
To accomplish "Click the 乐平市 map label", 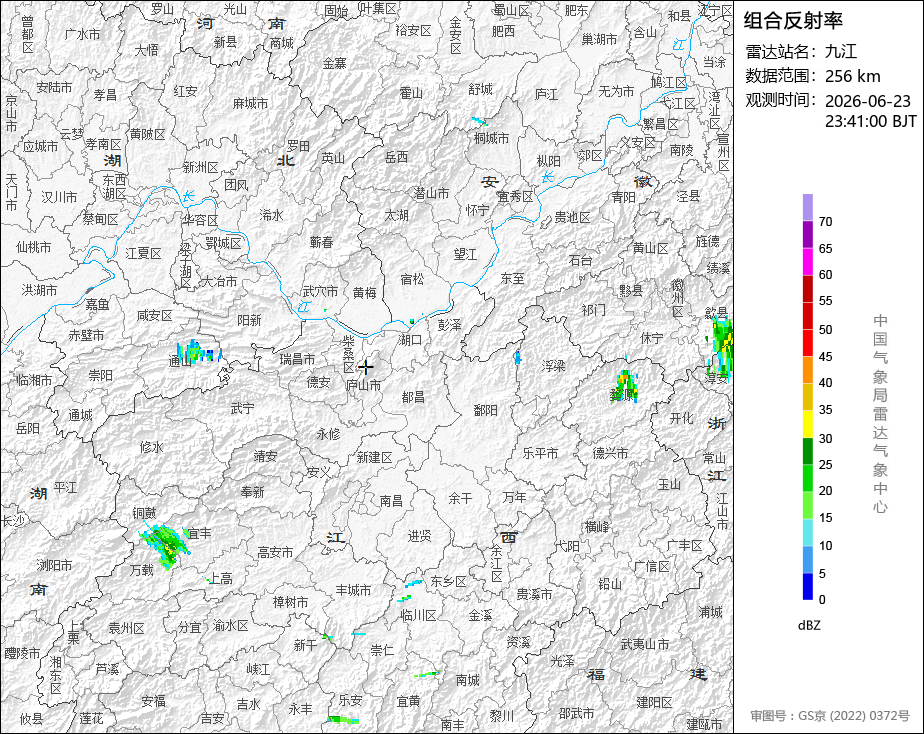I will coord(540,453).
